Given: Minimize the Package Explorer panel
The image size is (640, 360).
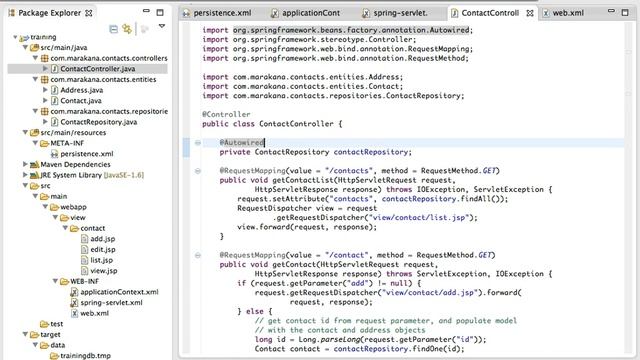Looking at the screenshot, I should [146, 11].
